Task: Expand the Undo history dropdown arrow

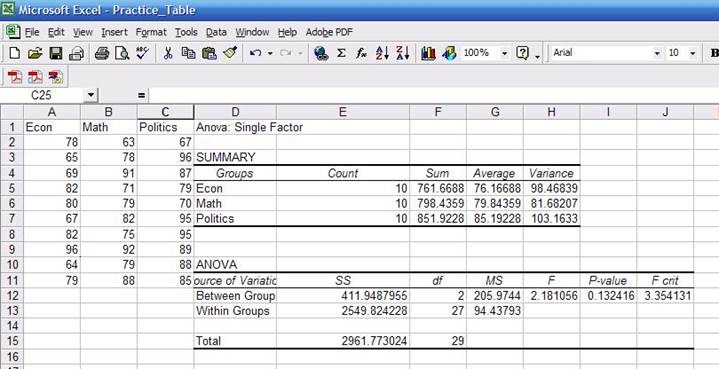Action: coord(270,54)
